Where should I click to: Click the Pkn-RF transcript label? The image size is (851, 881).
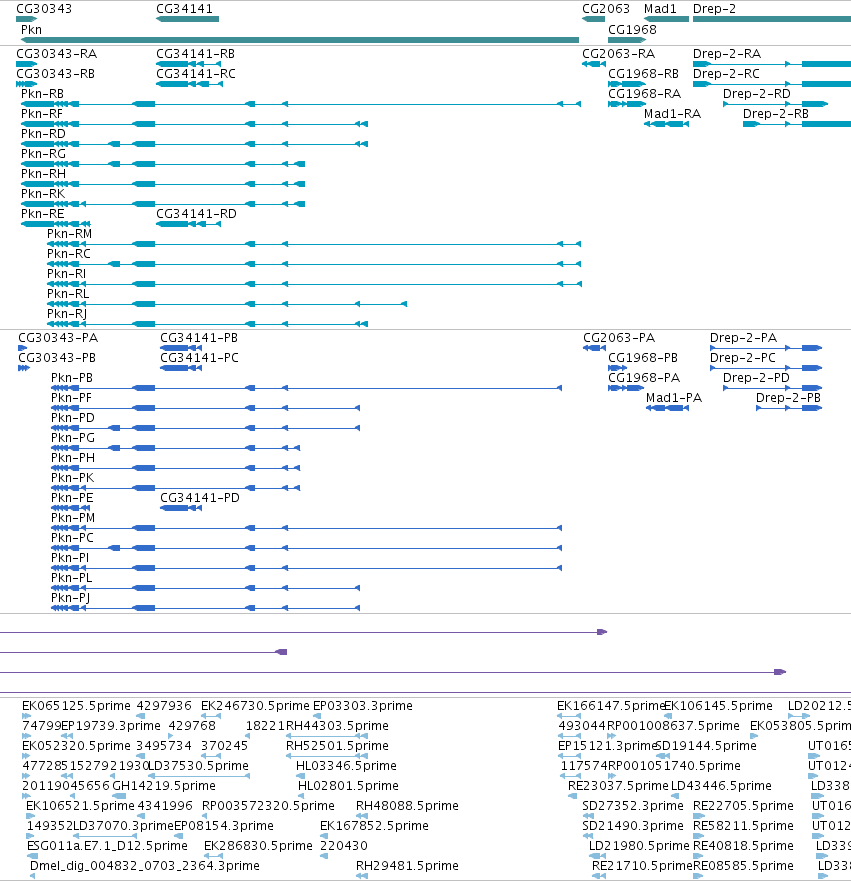pyautogui.click(x=42, y=113)
